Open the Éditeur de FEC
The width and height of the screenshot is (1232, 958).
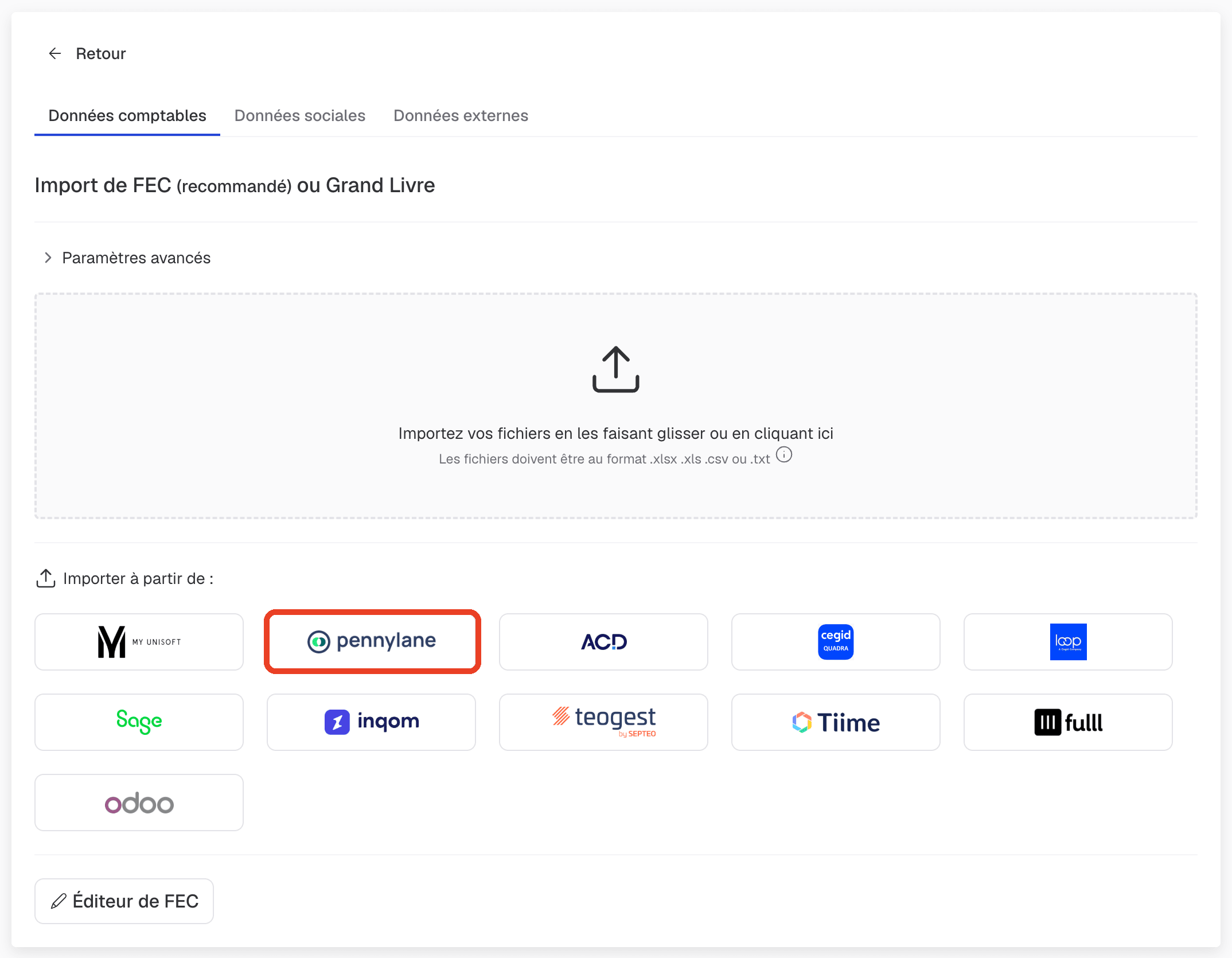coord(124,901)
